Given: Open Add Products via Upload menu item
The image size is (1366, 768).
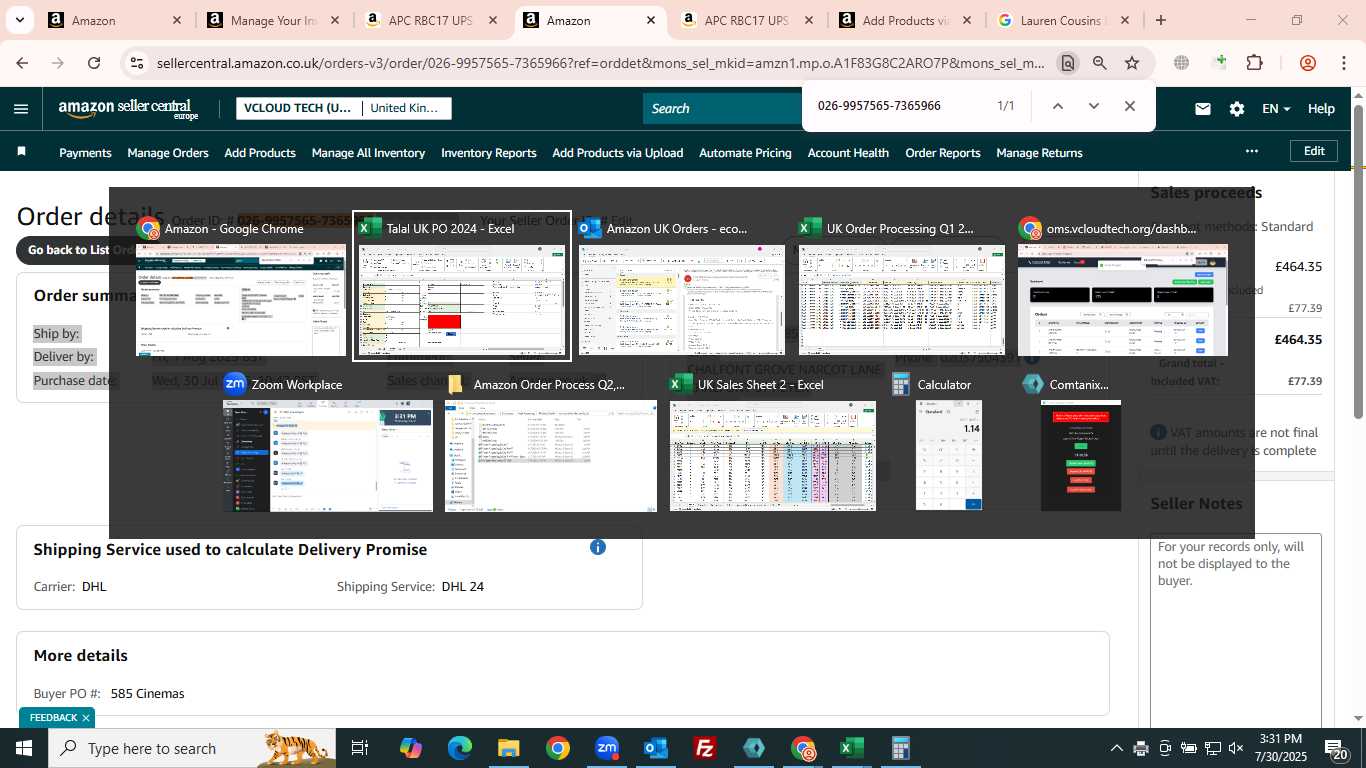Looking at the screenshot, I should 618,153.
